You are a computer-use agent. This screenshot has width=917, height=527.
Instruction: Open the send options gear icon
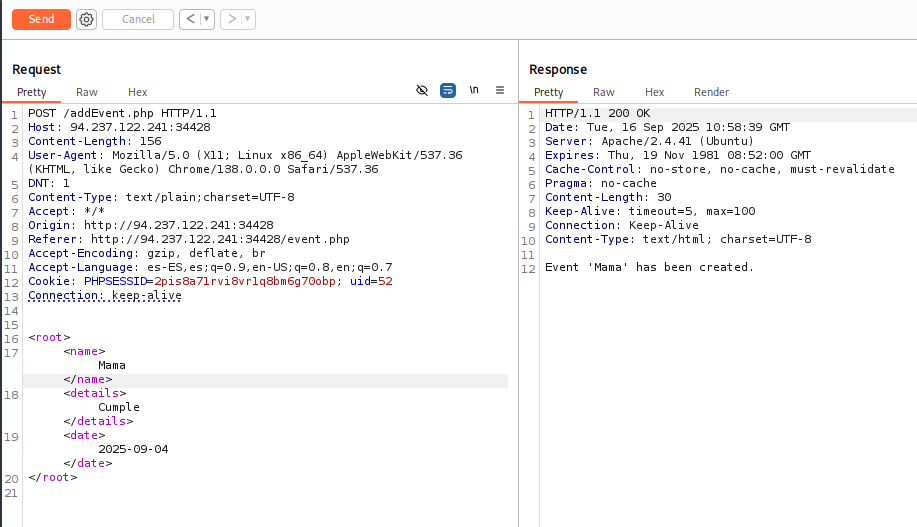(x=86, y=19)
